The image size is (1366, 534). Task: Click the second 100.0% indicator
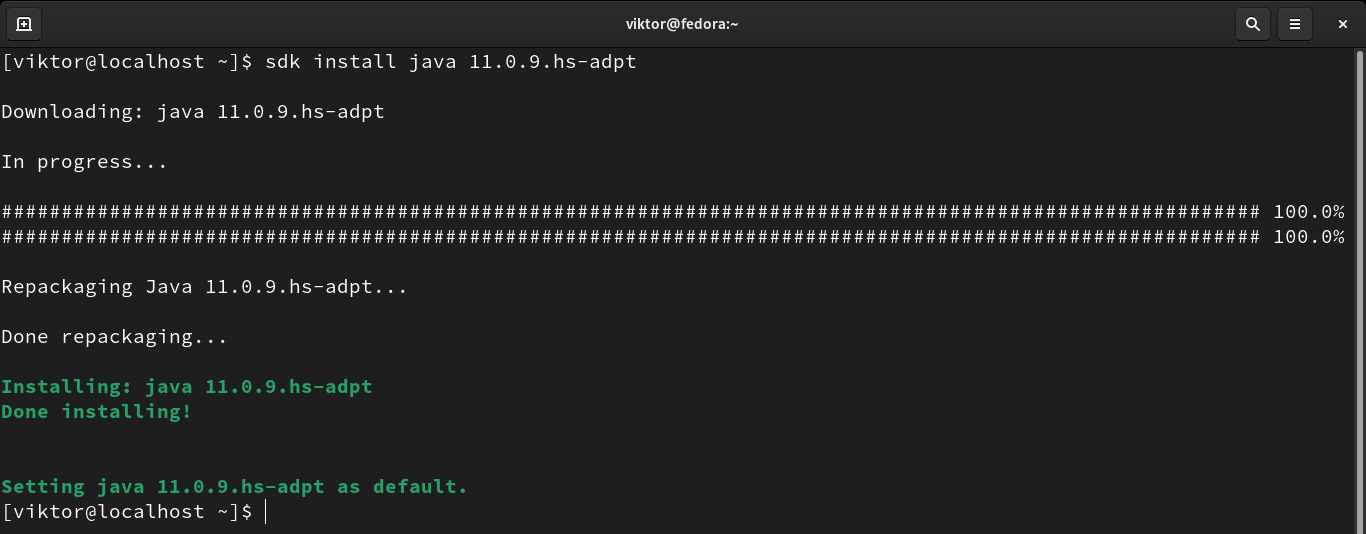click(1308, 237)
